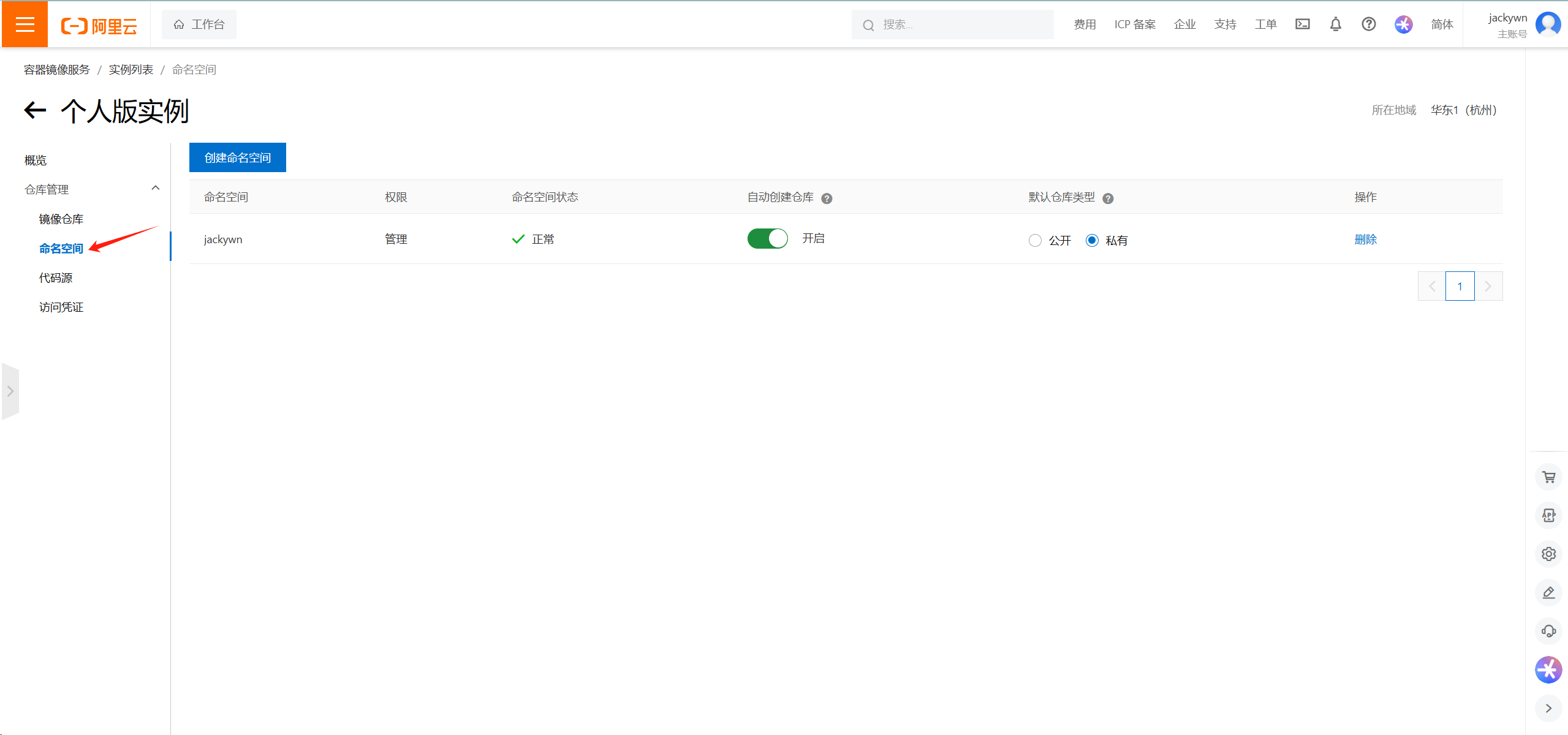This screenshot has height=735, width=1568.
Task: Click the 开启 label by the switch
Action: click(x=814, y=238)
